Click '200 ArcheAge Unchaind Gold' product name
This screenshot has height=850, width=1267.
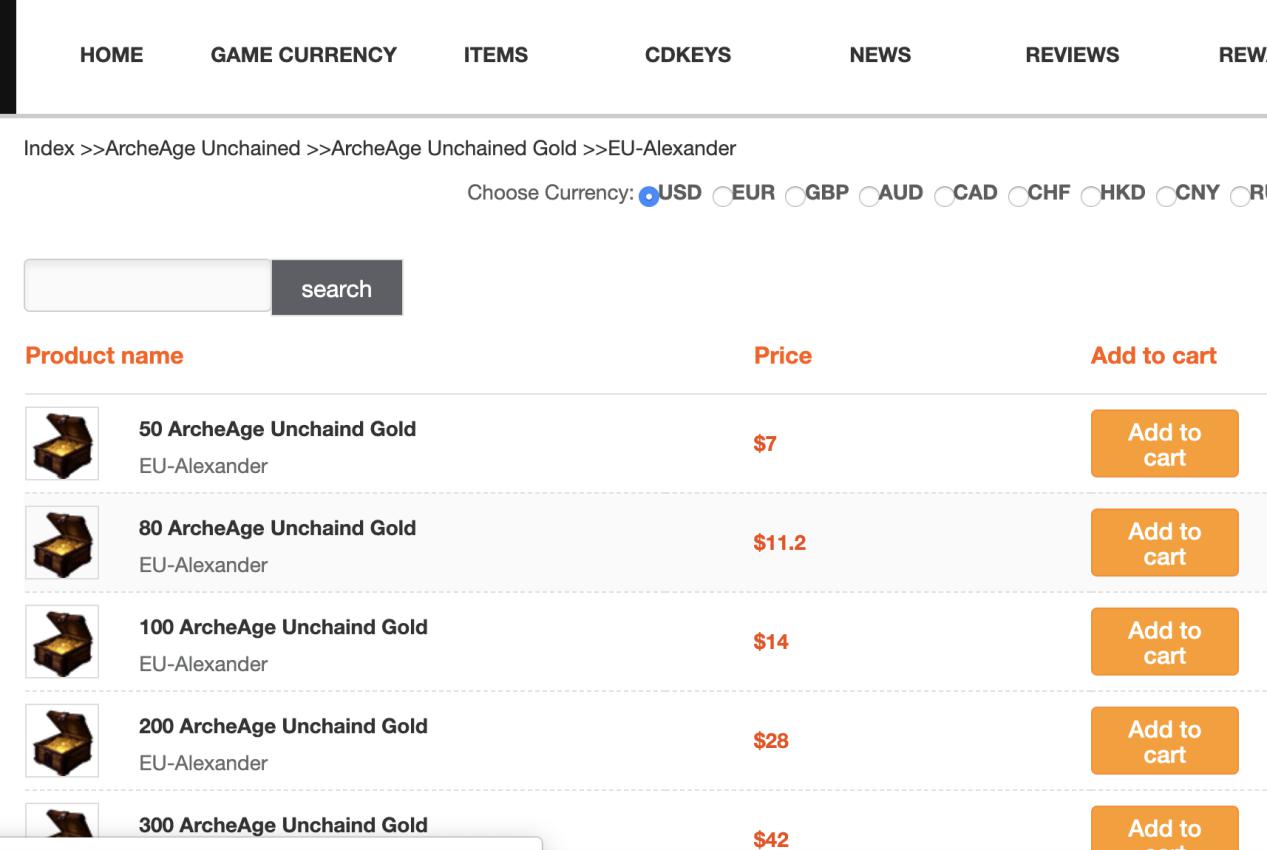tap(283, 726)
